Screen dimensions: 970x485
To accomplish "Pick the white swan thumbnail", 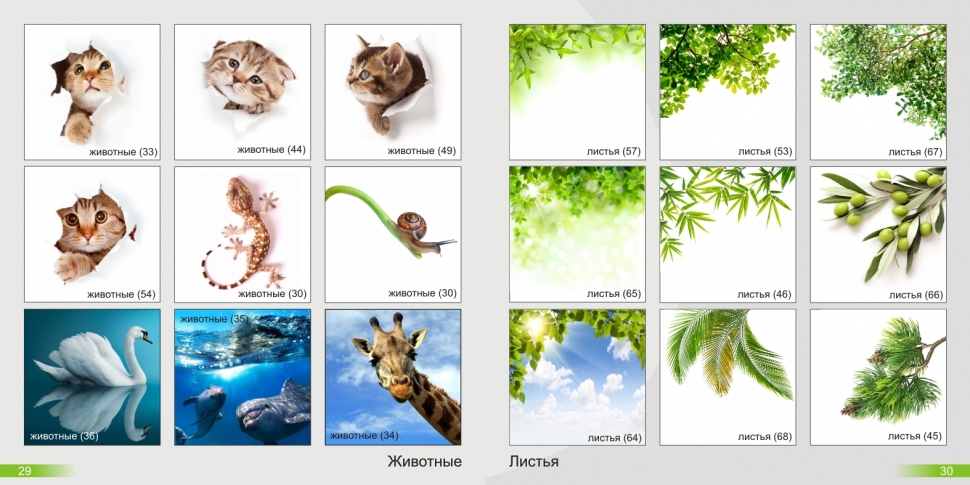I will click(x=92, y=377).
